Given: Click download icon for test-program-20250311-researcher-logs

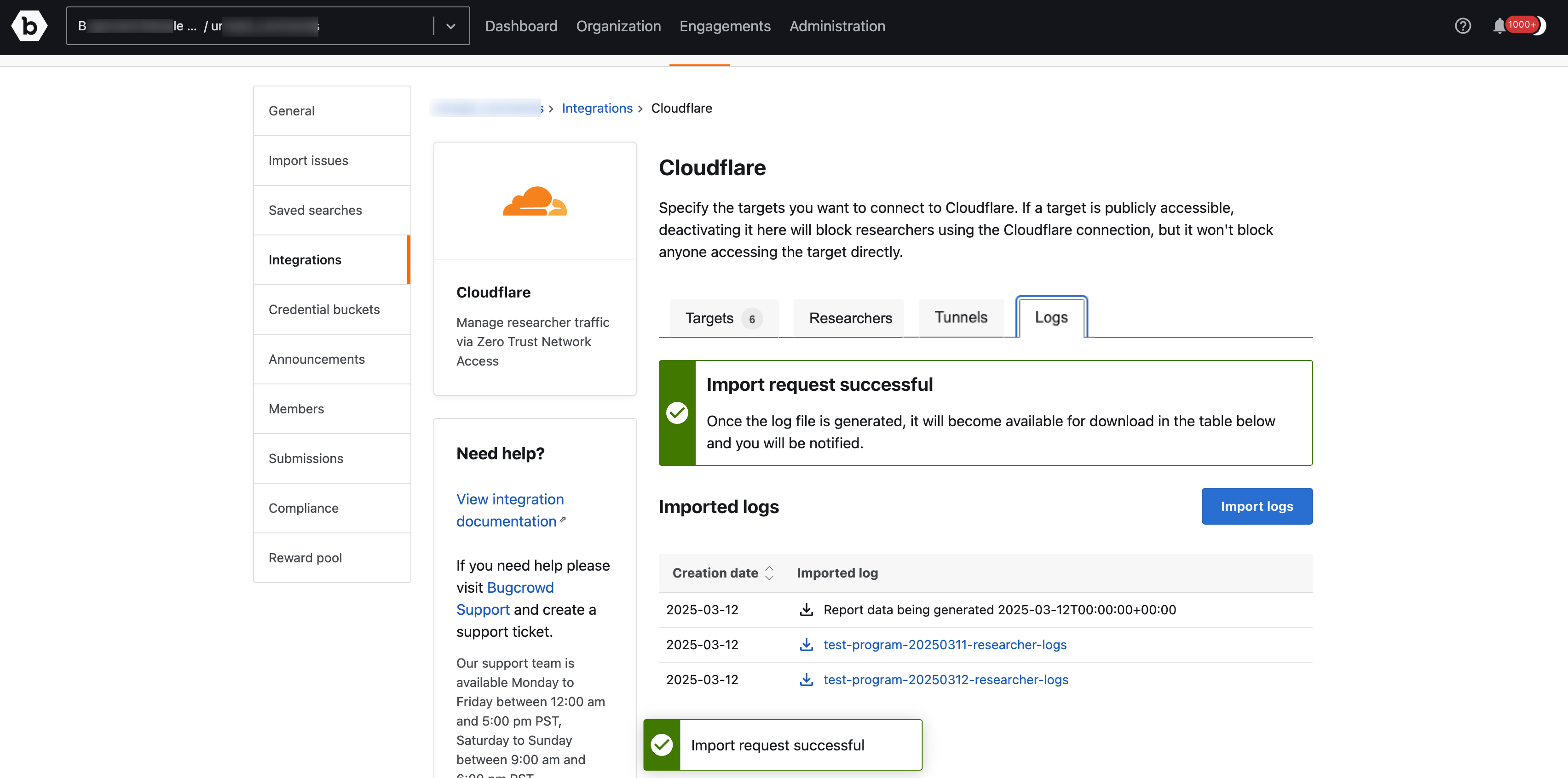Looking at the screenshot, I should click(x=806, y=645).
